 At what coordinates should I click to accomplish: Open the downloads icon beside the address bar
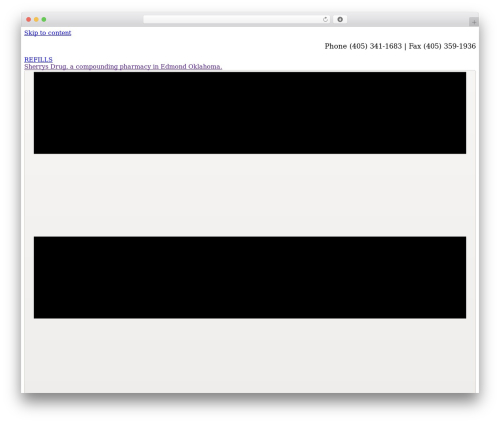[x=340, y=19]
